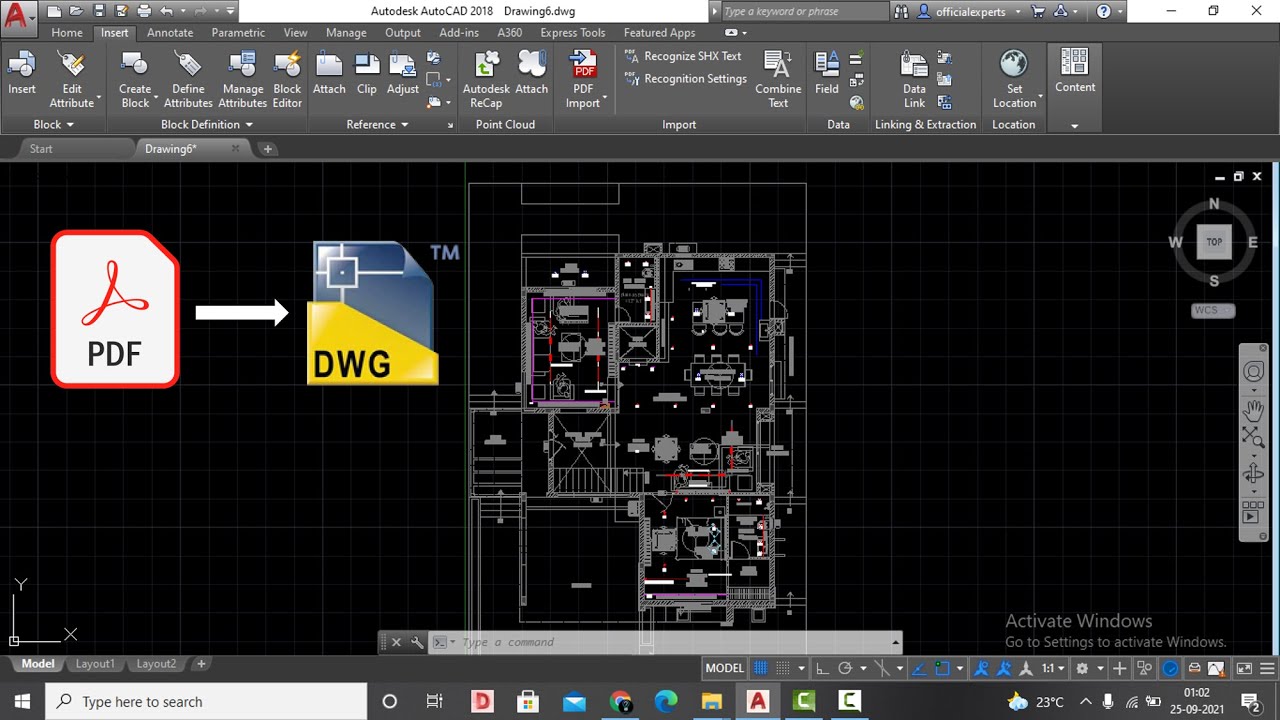Viewport: 1280px width, 720px height.
Task: Open the annotation scale 1:1 dropdown
Action: click(x=1055, y=668)
